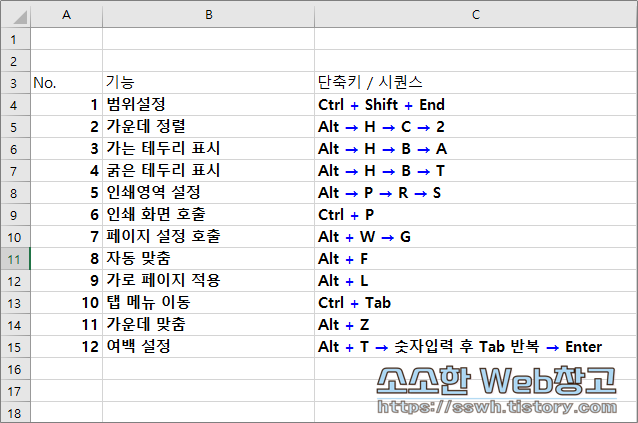Image resolution: width=638 pixels, height=423 pixels.
Task: Select cell '탭 메뉴 이동'
Action: tap(208, 303)
